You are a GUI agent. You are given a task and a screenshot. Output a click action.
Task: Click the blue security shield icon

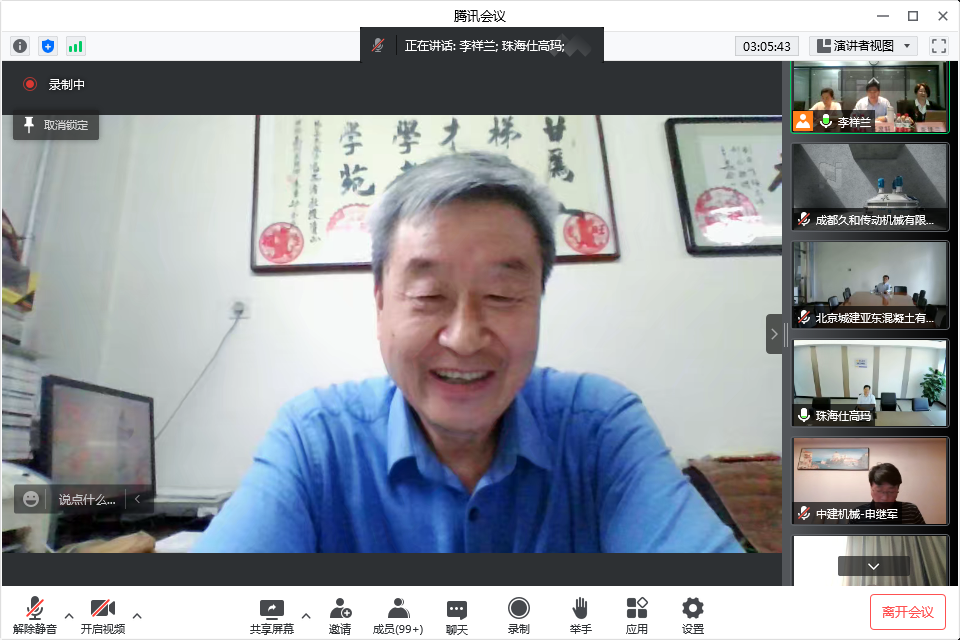point(48,46)
